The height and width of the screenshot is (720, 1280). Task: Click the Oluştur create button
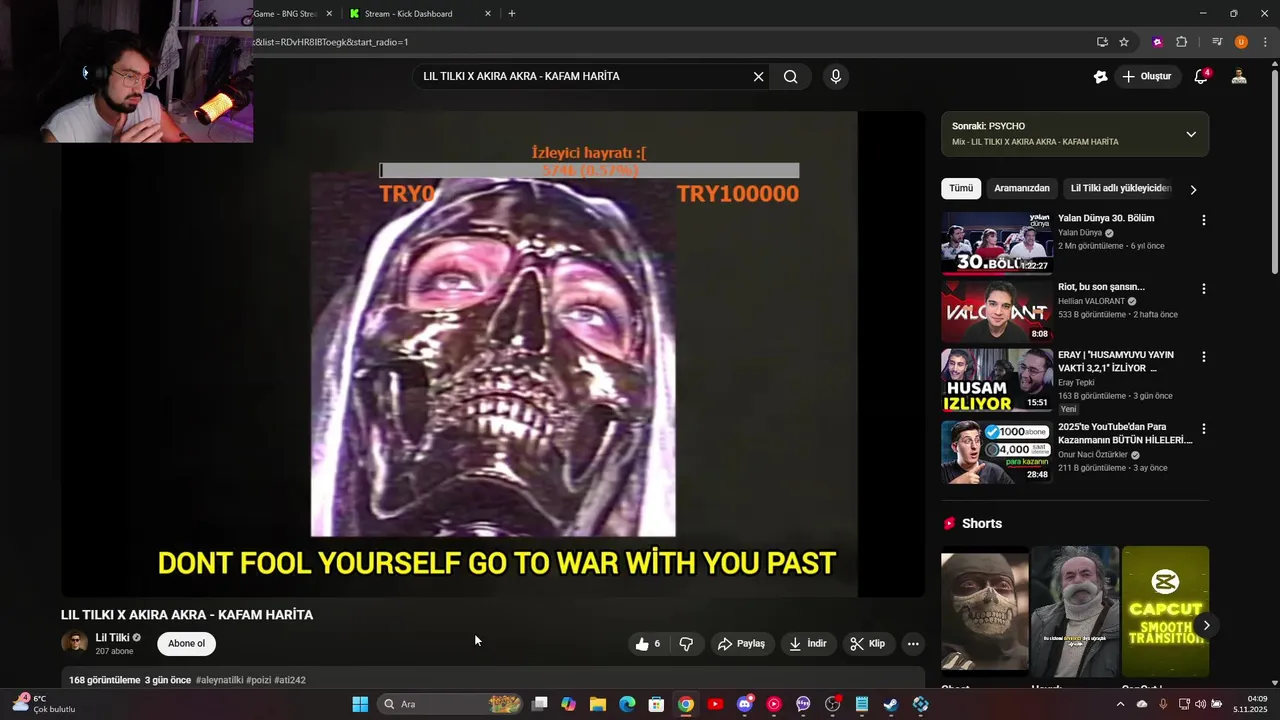click(1146, 76)
